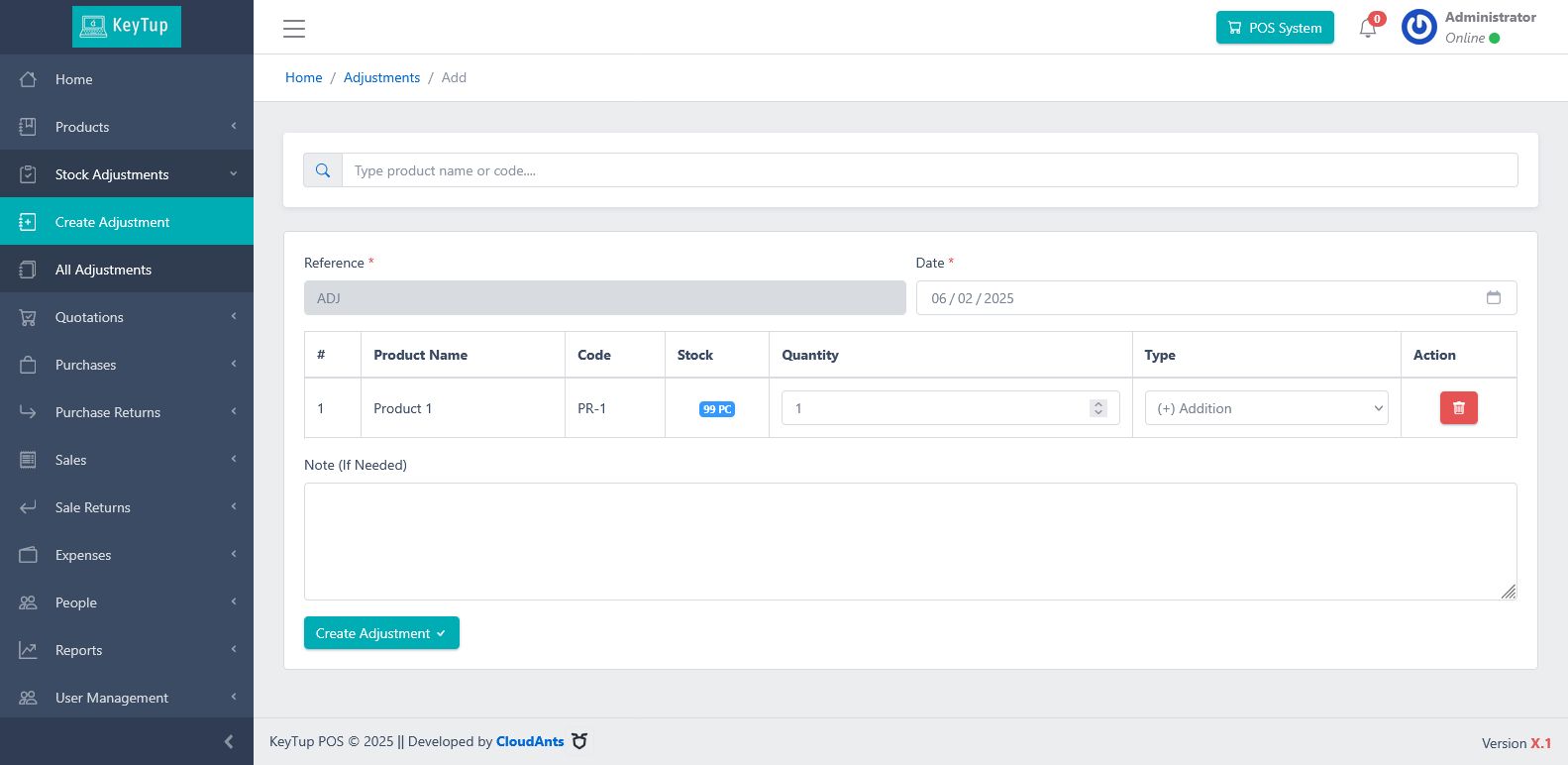Click the Purchases bag icon
The image size is (1568, 765).
tap(28, 365)
